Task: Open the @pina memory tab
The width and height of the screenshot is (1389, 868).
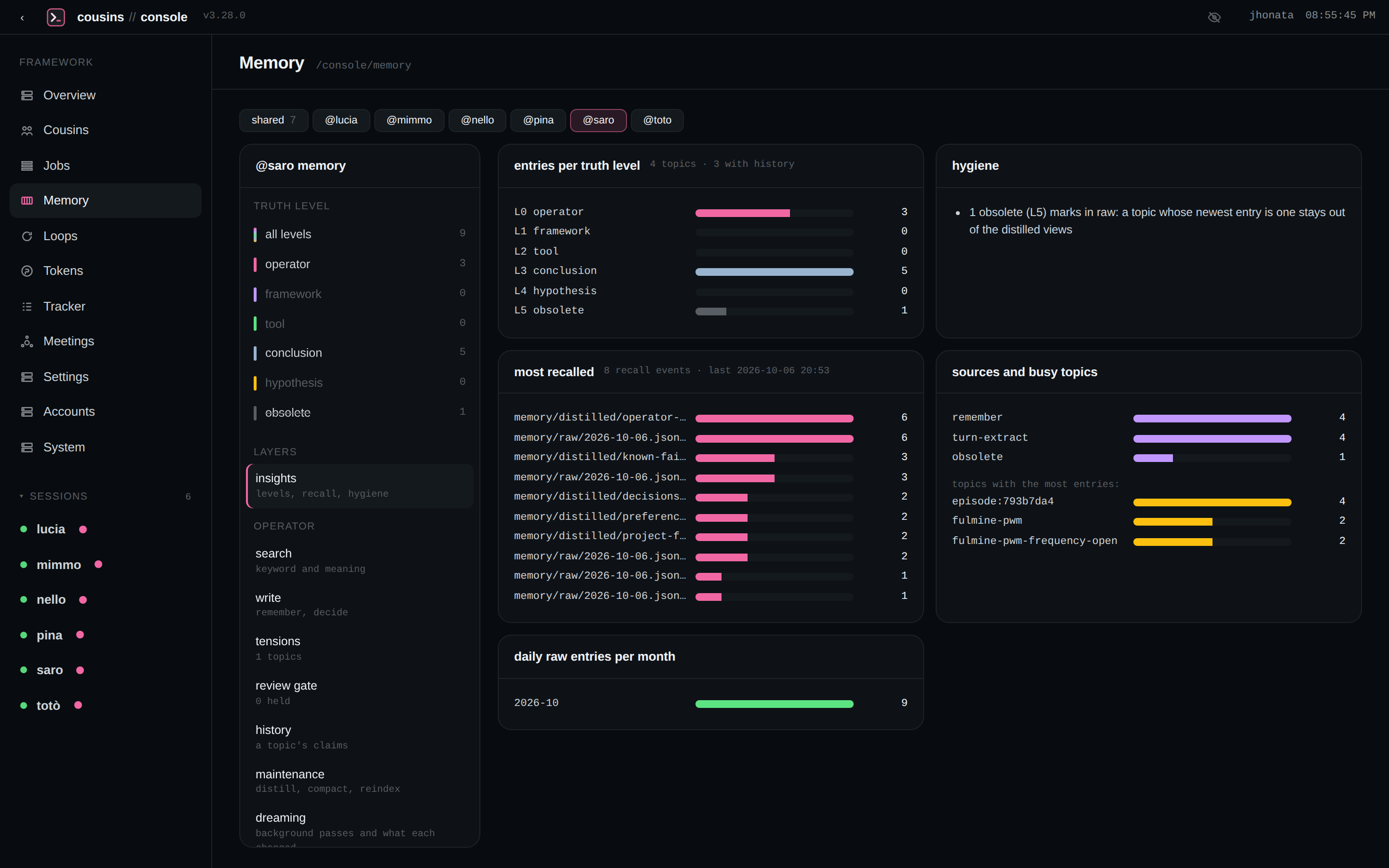Action: tap(538, 120)
